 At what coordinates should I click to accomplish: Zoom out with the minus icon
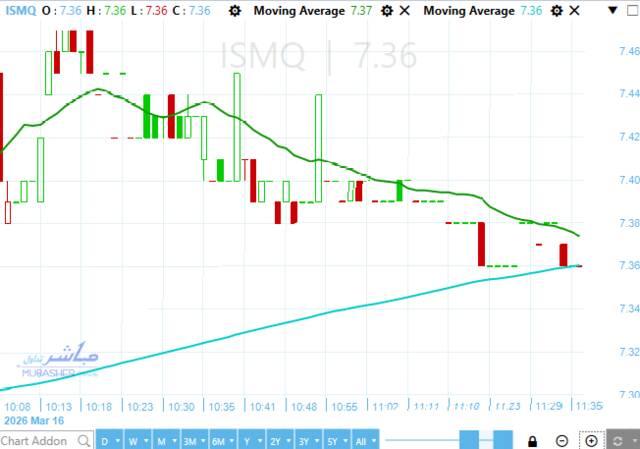coord(563,440)
